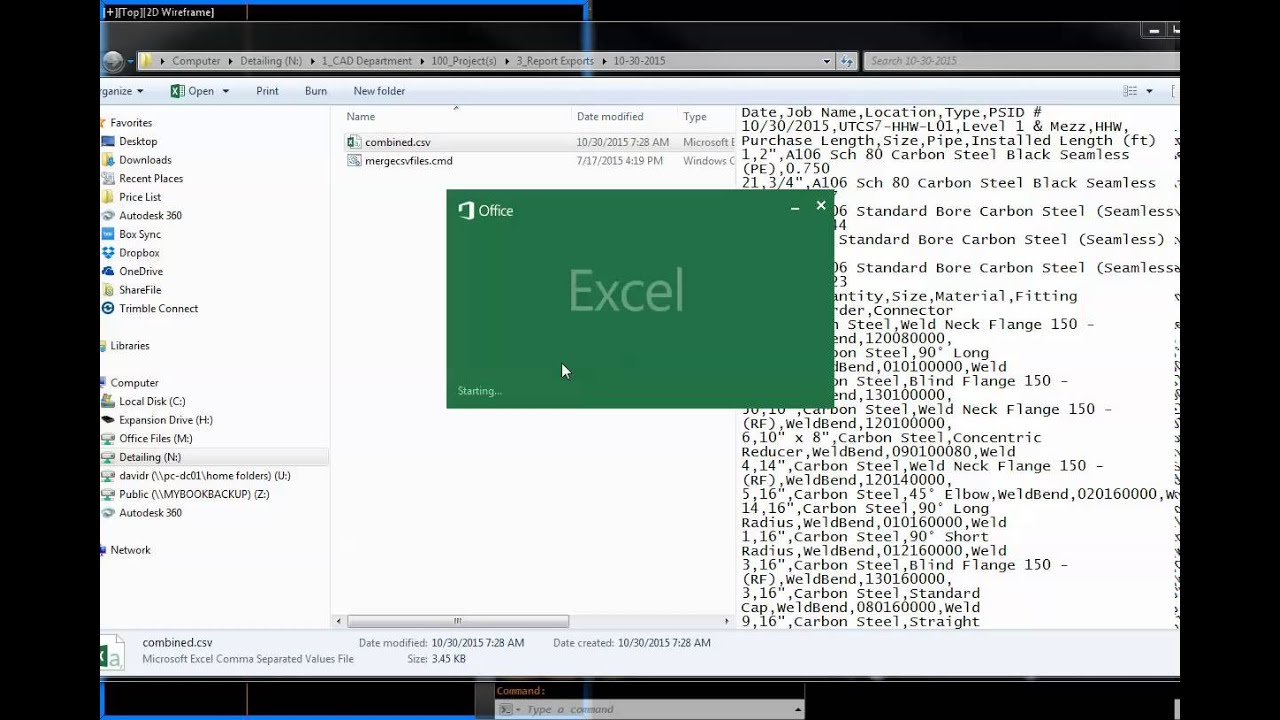Open davidr home folders (U:) drive
The image size is (1280, 720).
(x=205, y=475)
